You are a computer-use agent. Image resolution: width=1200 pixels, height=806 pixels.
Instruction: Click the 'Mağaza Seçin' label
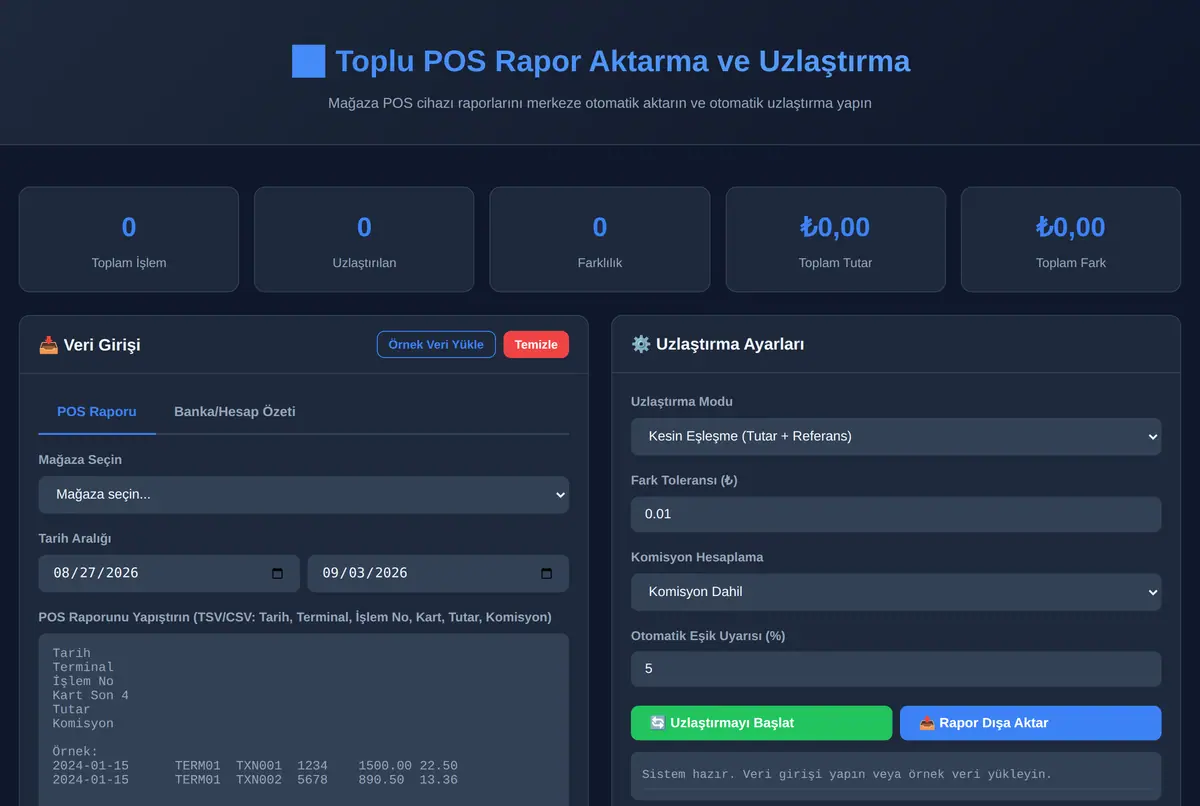coord(80,460)
